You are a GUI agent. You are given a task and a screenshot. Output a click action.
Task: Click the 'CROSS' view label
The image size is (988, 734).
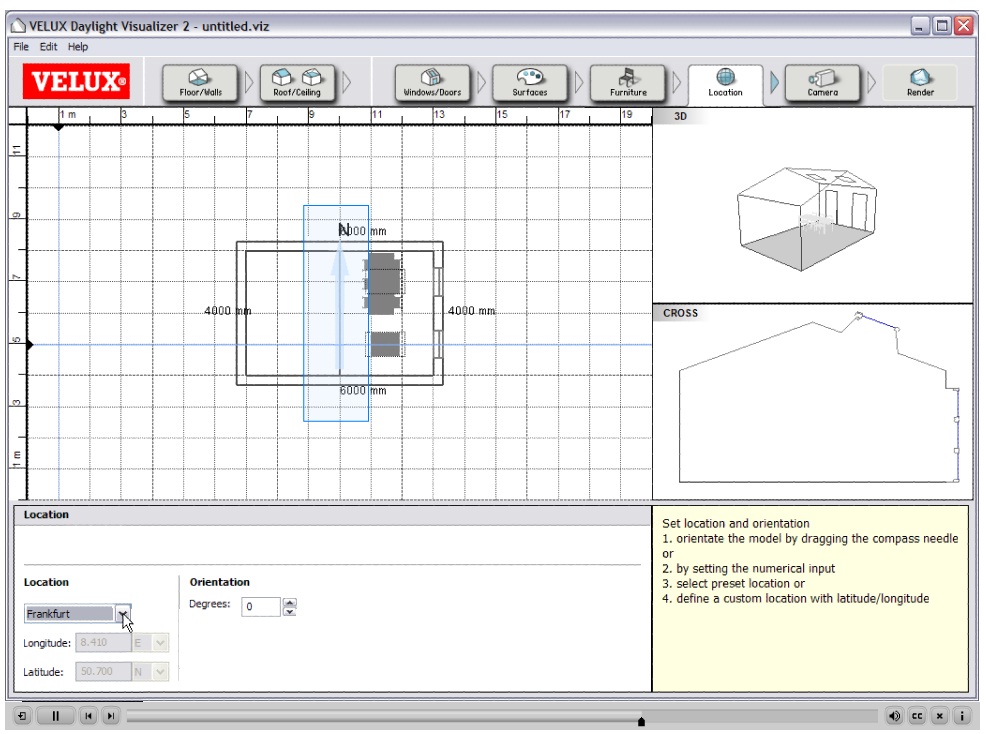pyautogui.click(x=681, y=313)
